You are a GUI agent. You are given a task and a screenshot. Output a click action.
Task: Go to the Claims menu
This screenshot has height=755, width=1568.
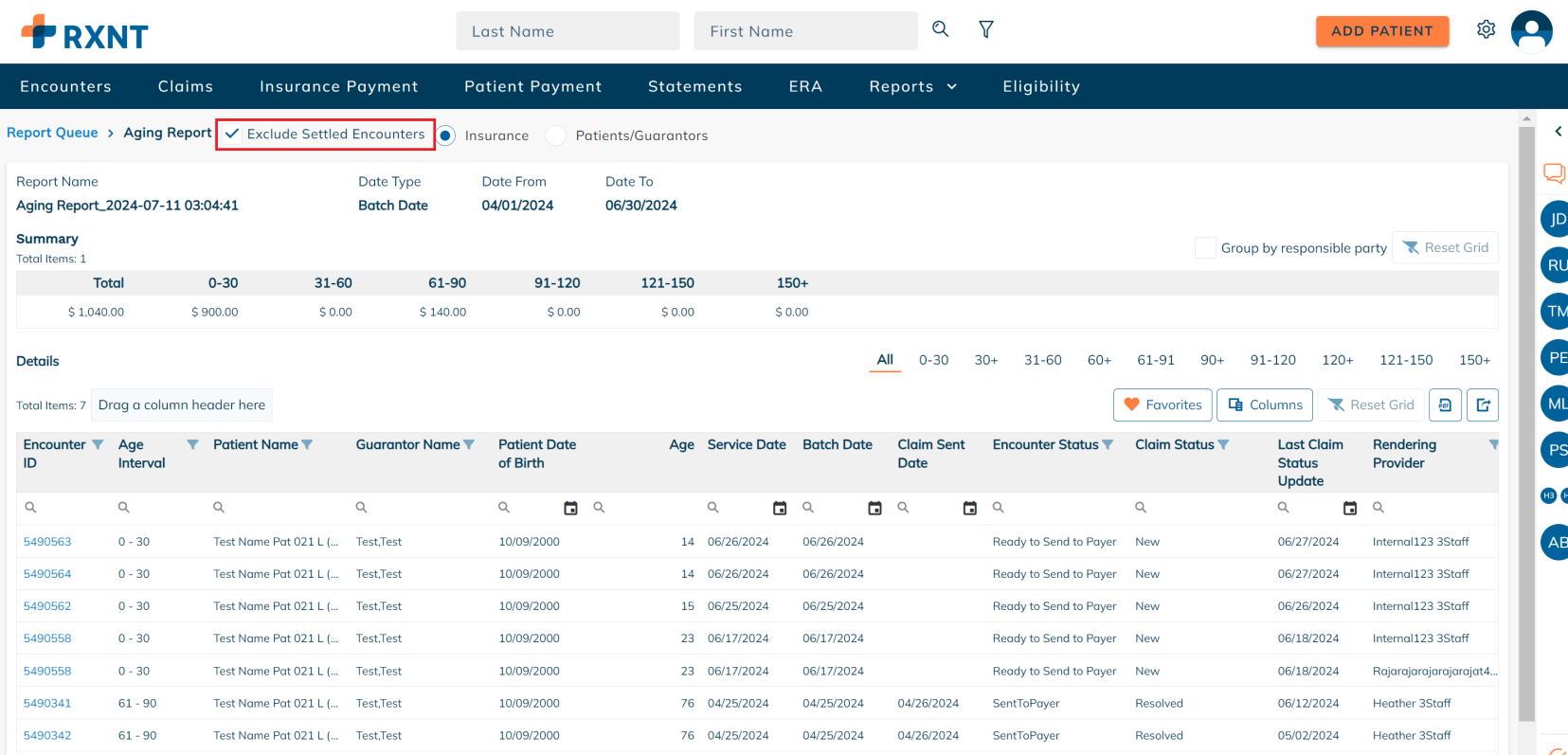pyautogui.click(x=186, y=86)
